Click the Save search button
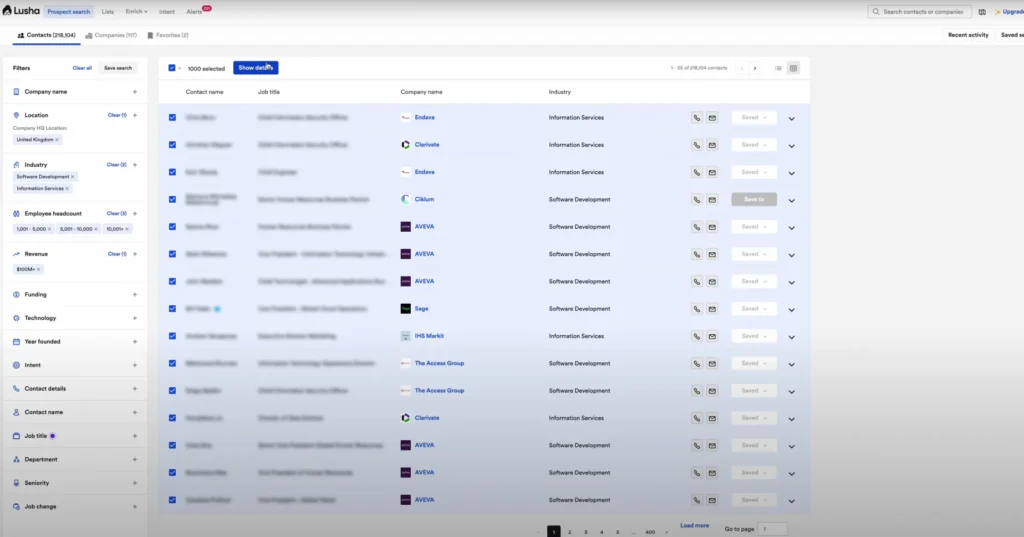This screenshot has width=1024, height=537. pyautogui.click(x=118, y=68)
